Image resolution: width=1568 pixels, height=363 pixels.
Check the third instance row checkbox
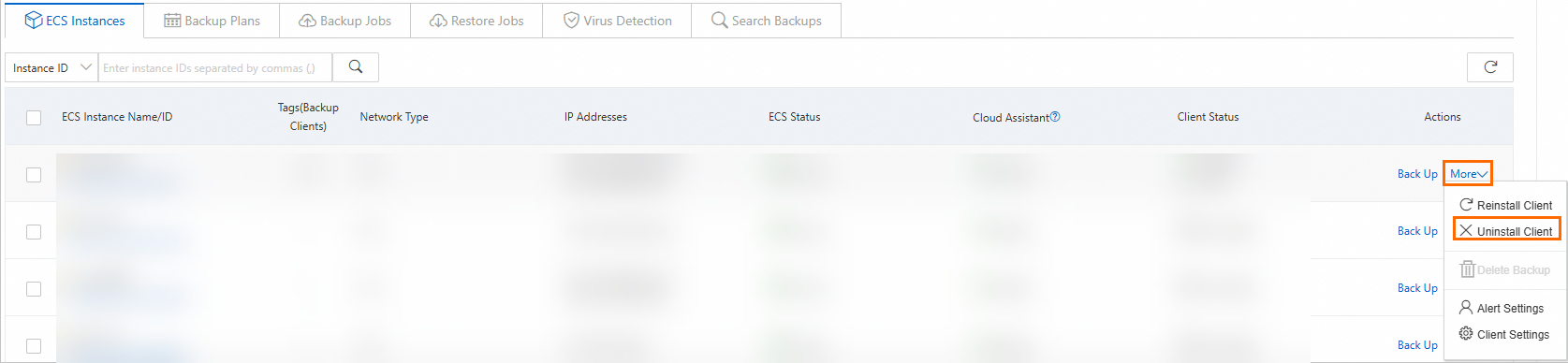click(x=34, y=289)
